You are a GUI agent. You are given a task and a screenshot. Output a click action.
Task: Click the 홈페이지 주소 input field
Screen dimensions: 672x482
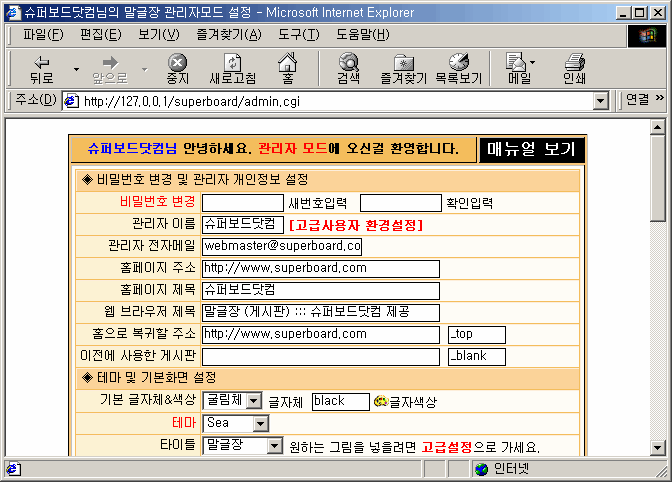click(321, 269)
